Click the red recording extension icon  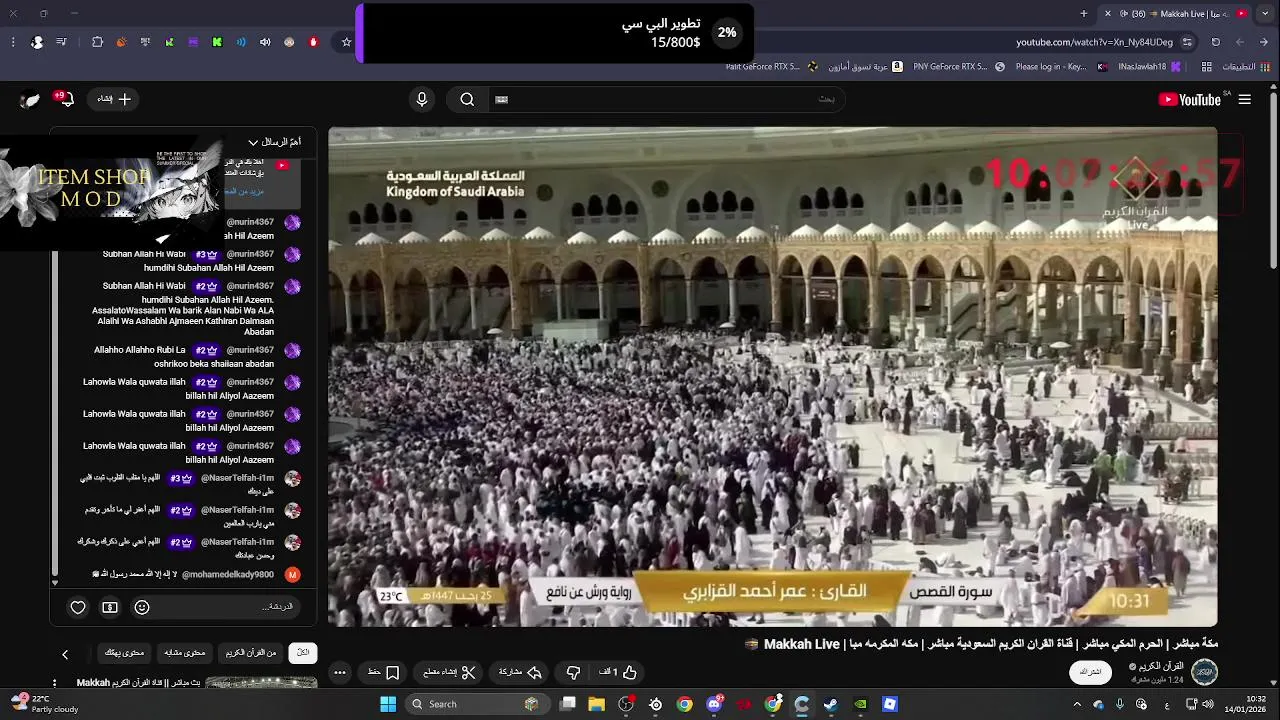313,42
